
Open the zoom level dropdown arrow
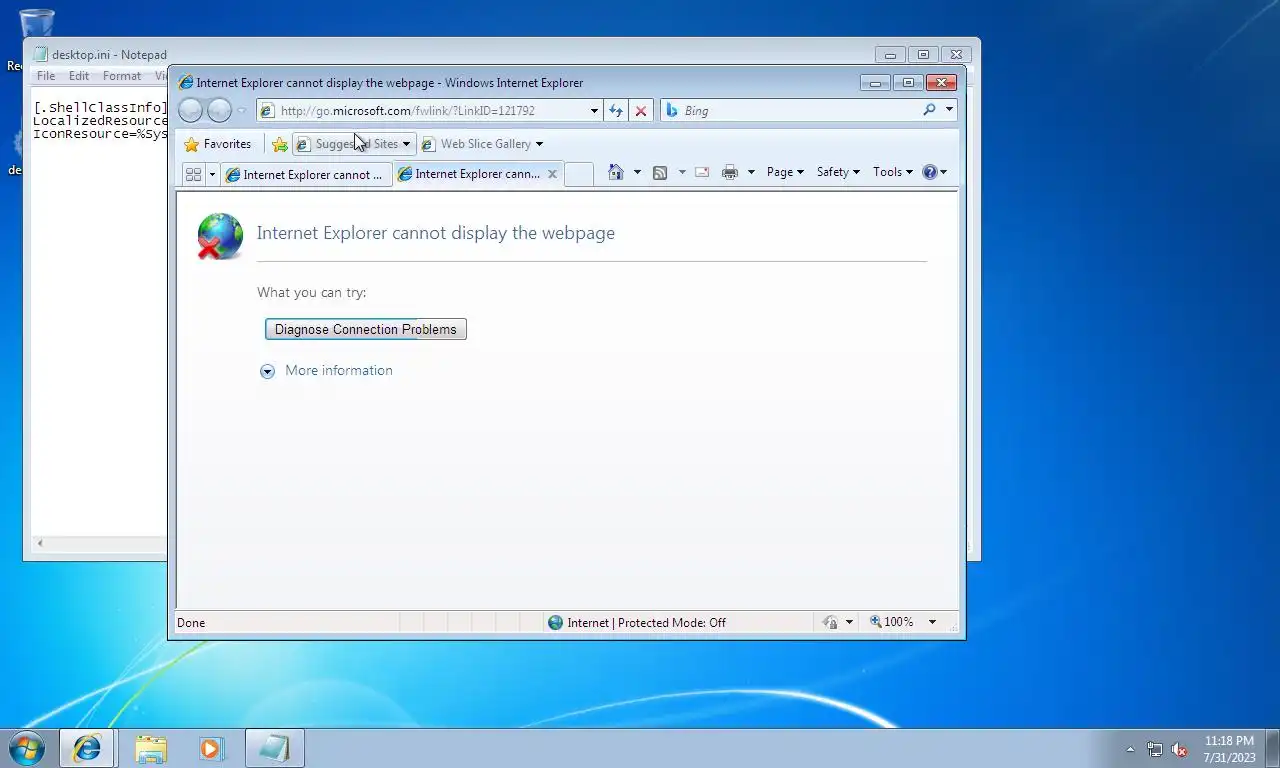[x=932, y=622]
